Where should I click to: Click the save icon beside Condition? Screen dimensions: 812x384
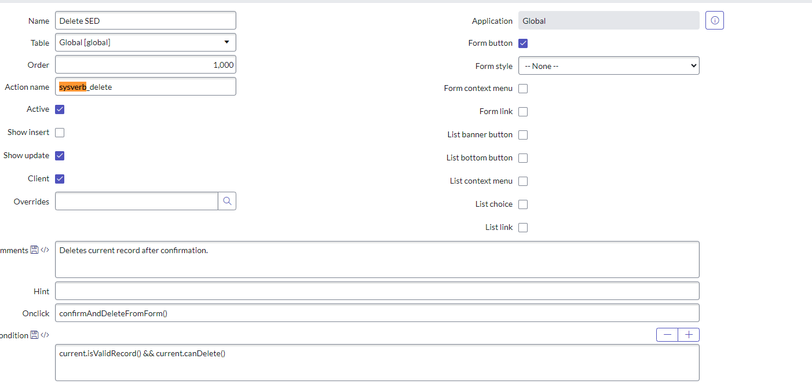pyautogui.click(x=35, y=335)
